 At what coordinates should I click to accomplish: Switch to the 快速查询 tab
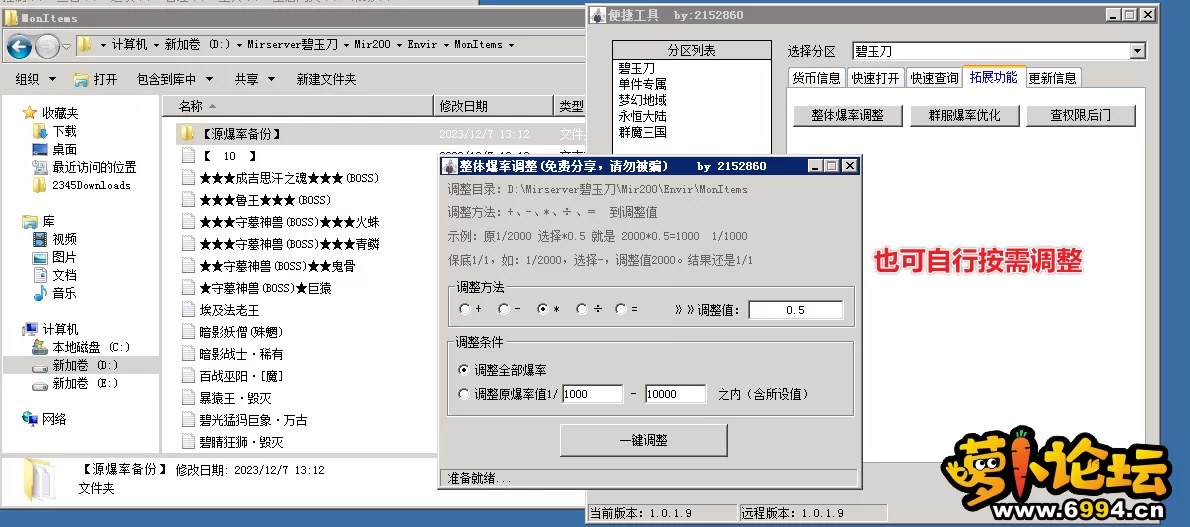[x=934, y=77]
